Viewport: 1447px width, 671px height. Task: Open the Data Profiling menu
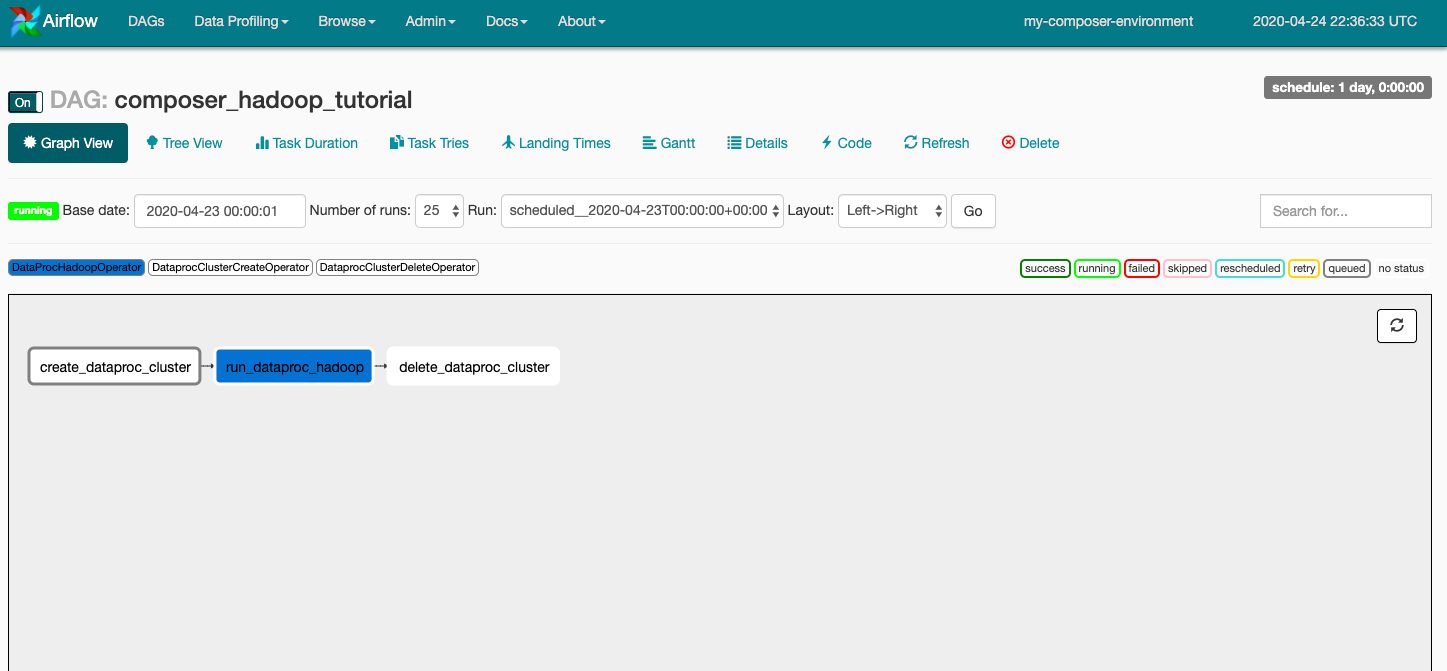click(x=241, y=21)
